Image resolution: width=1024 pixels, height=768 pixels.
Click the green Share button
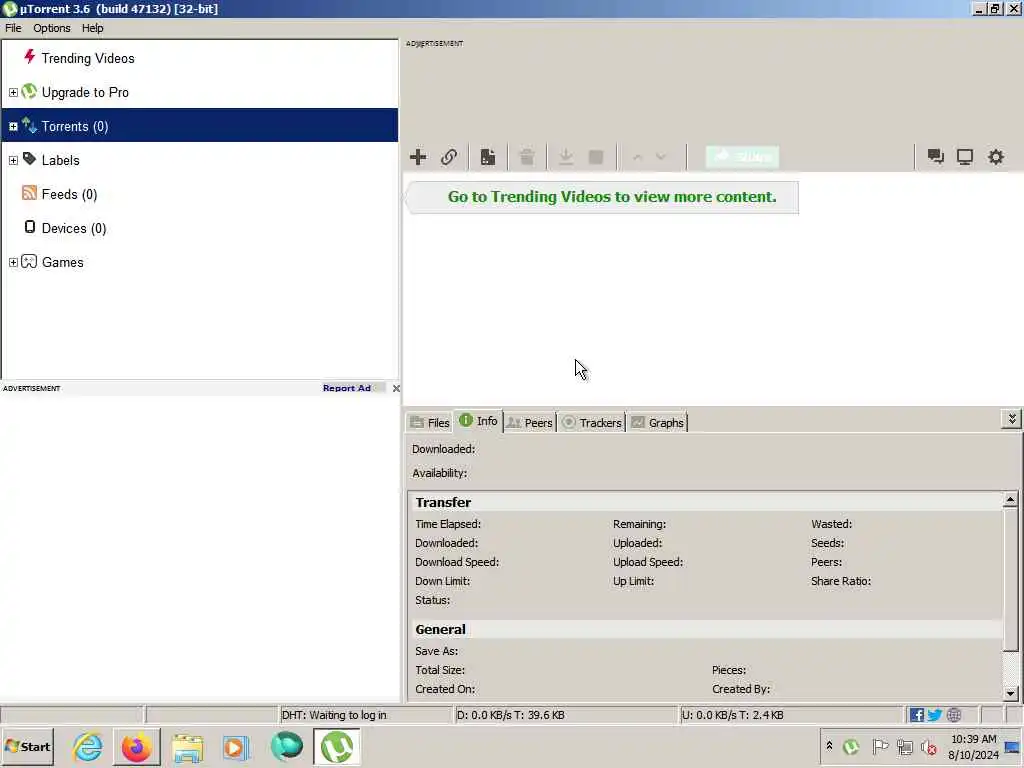pyautogui.click(x=742, y=157)
